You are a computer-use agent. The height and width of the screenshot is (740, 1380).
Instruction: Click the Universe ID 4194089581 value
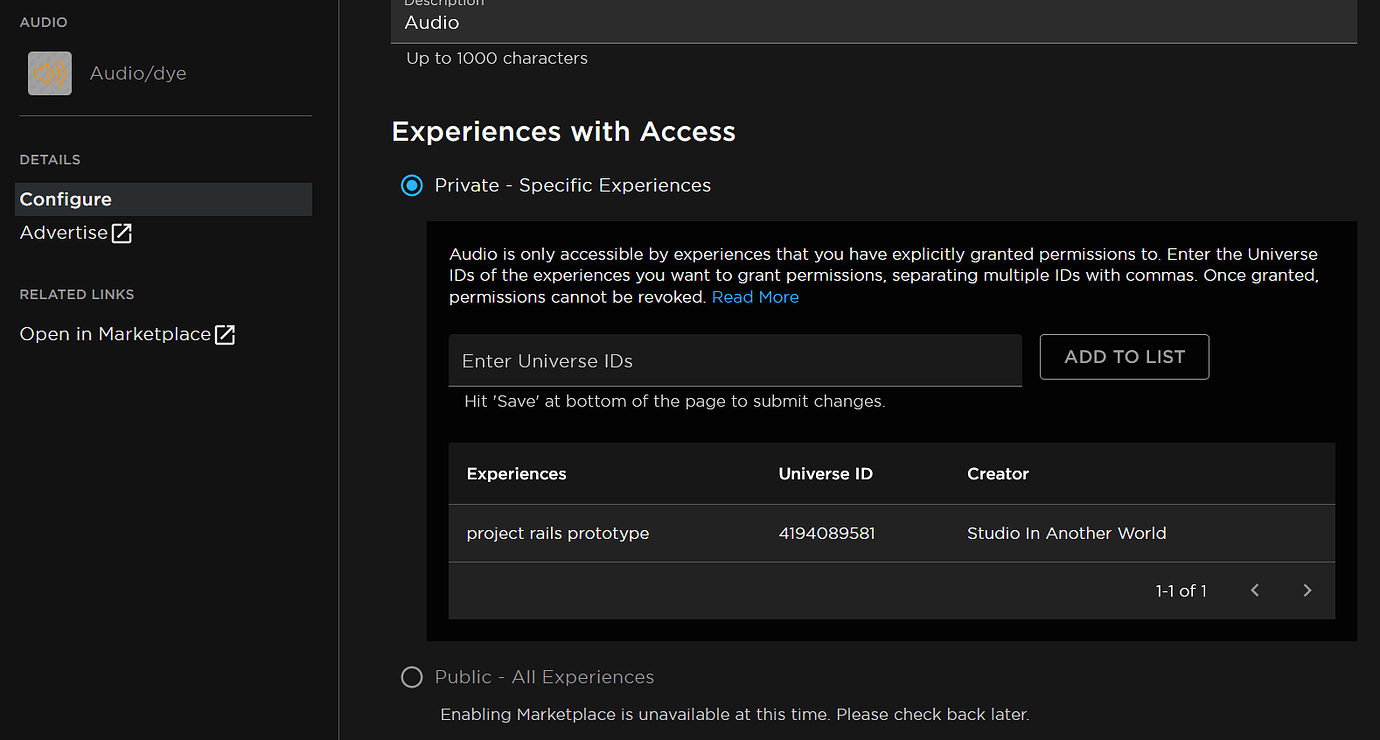827,533
